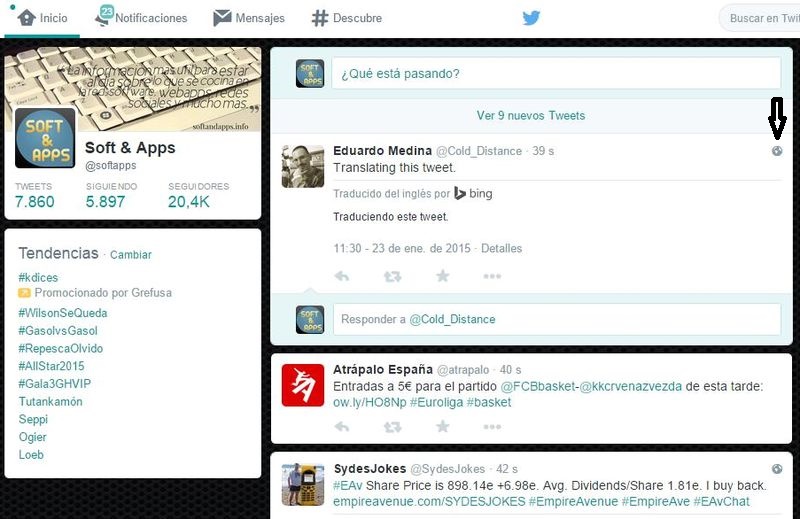The width and height of the screenshot is (800, 519).
Task: Retweet the Atrápalo España tweet
Action: point(392,427)
